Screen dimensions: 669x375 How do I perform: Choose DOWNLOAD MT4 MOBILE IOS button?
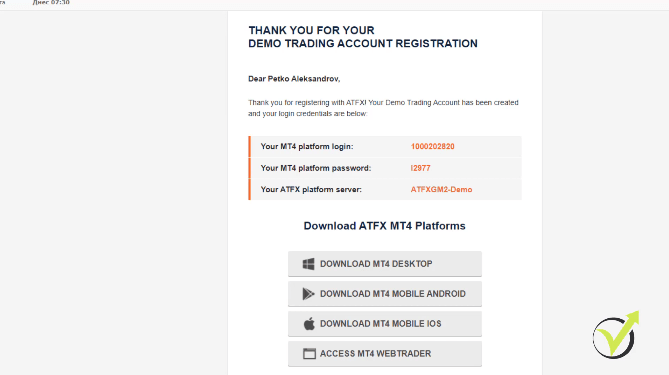click(x=385, y=324)
